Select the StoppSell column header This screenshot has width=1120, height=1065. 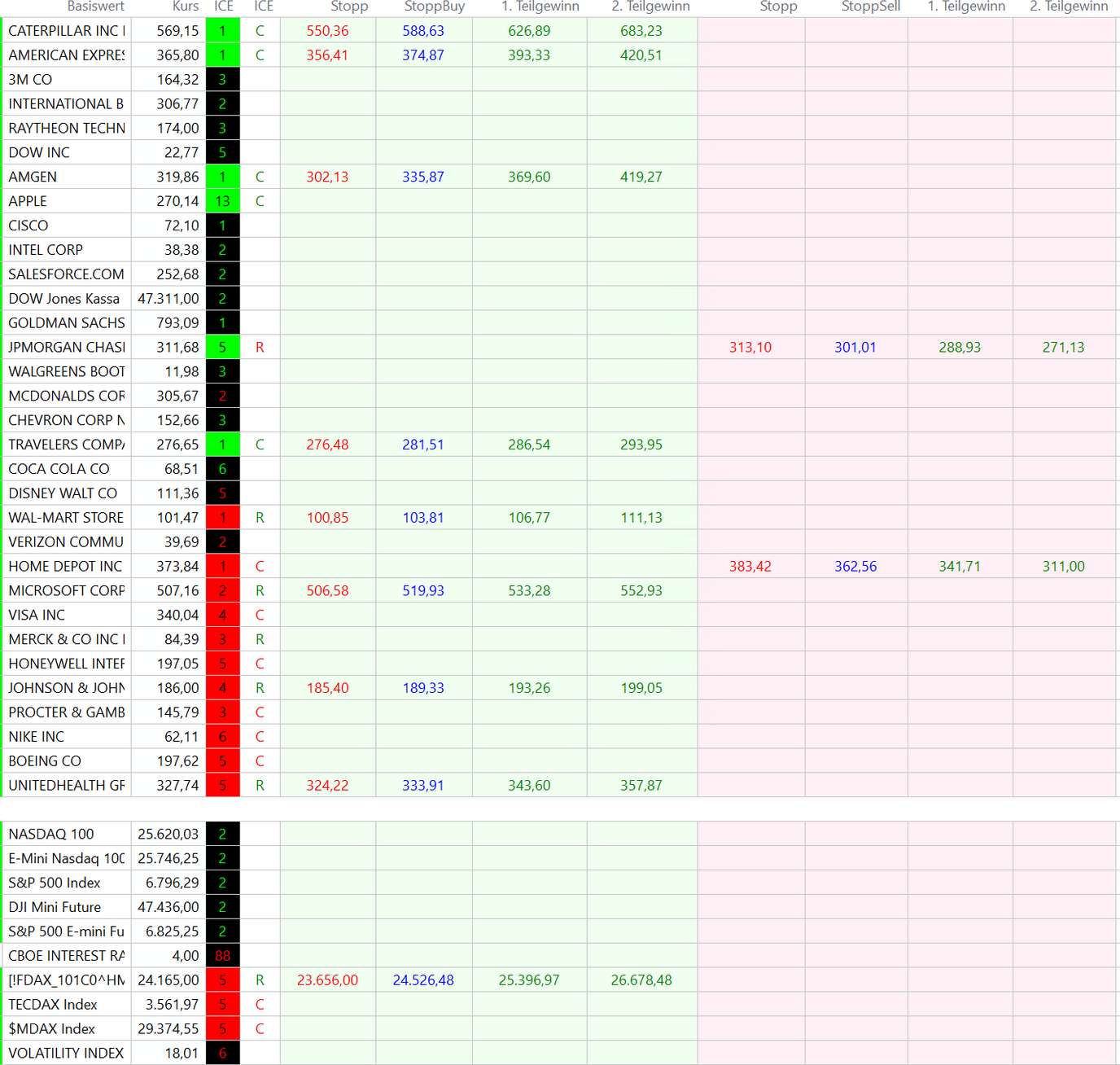pos(870,7)
